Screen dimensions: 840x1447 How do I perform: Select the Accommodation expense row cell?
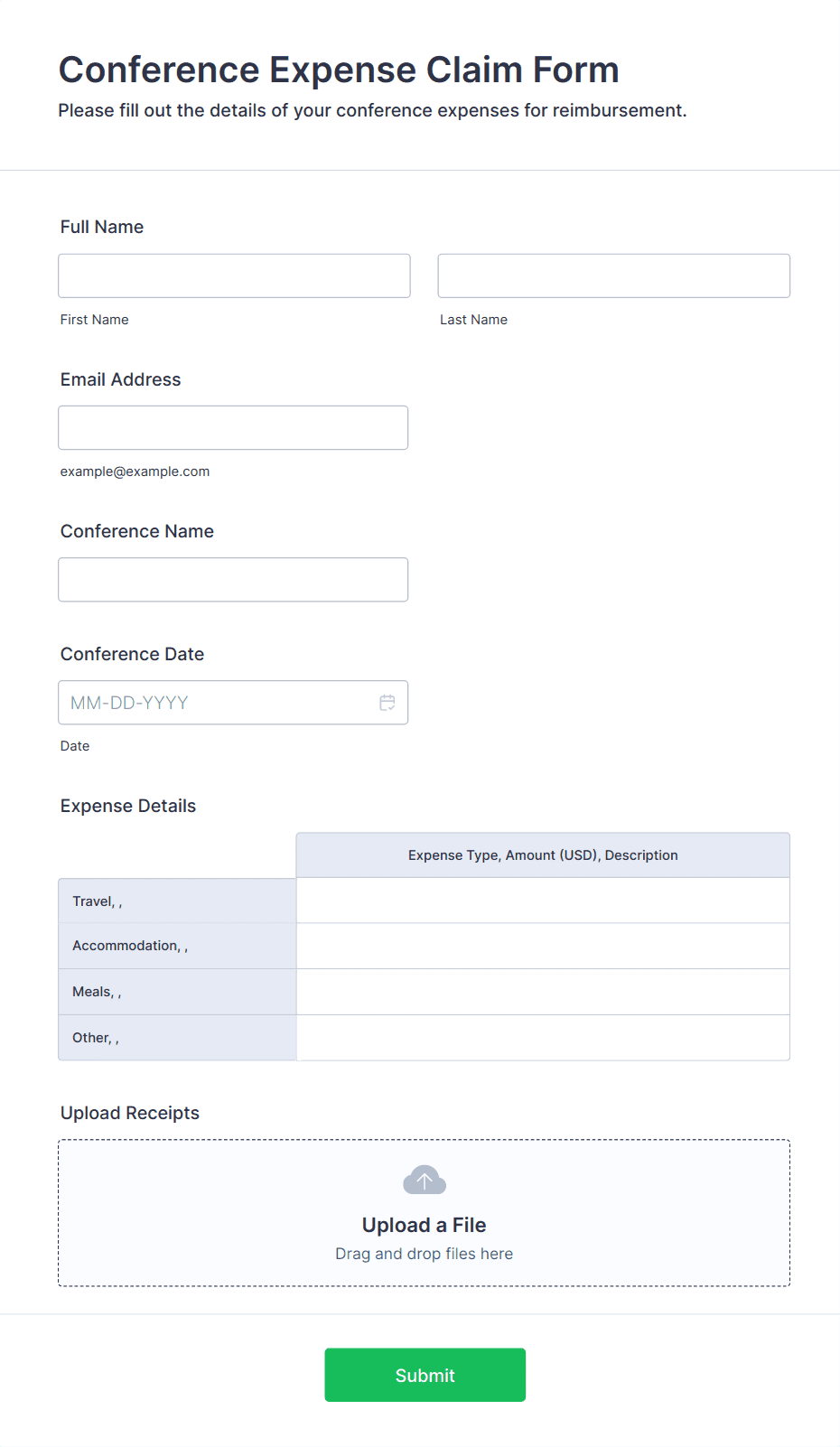tap(543, 946)
